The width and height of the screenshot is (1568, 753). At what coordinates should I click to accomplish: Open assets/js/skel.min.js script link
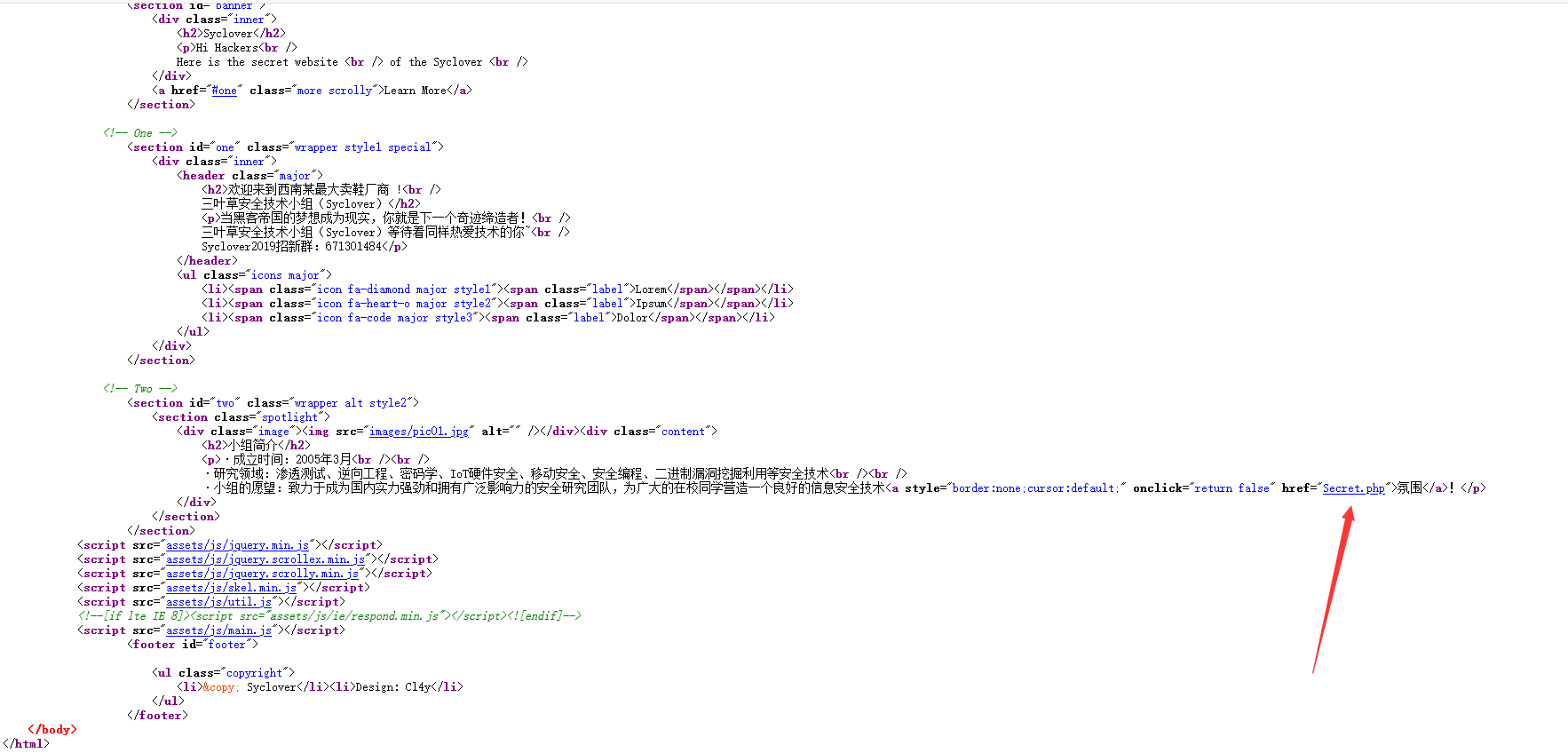pyautogui.click(x=232, y=588)
